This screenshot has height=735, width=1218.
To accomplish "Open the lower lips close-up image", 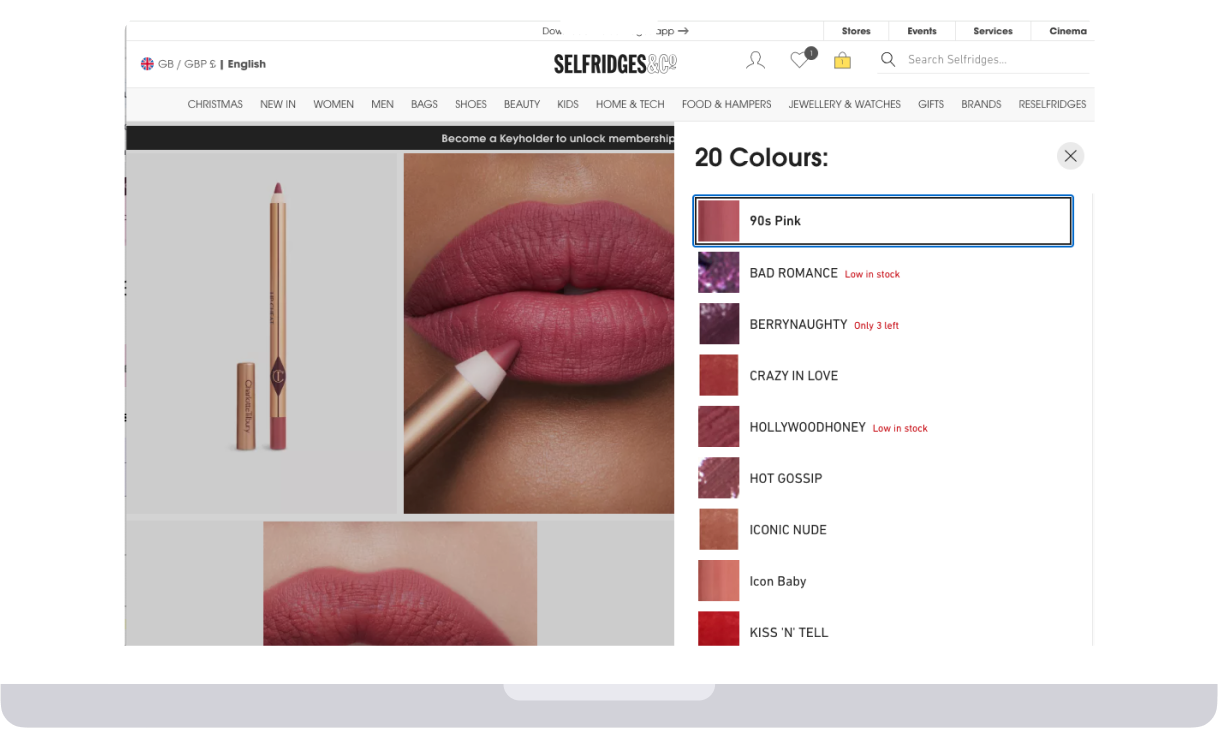I will point(400,583).
